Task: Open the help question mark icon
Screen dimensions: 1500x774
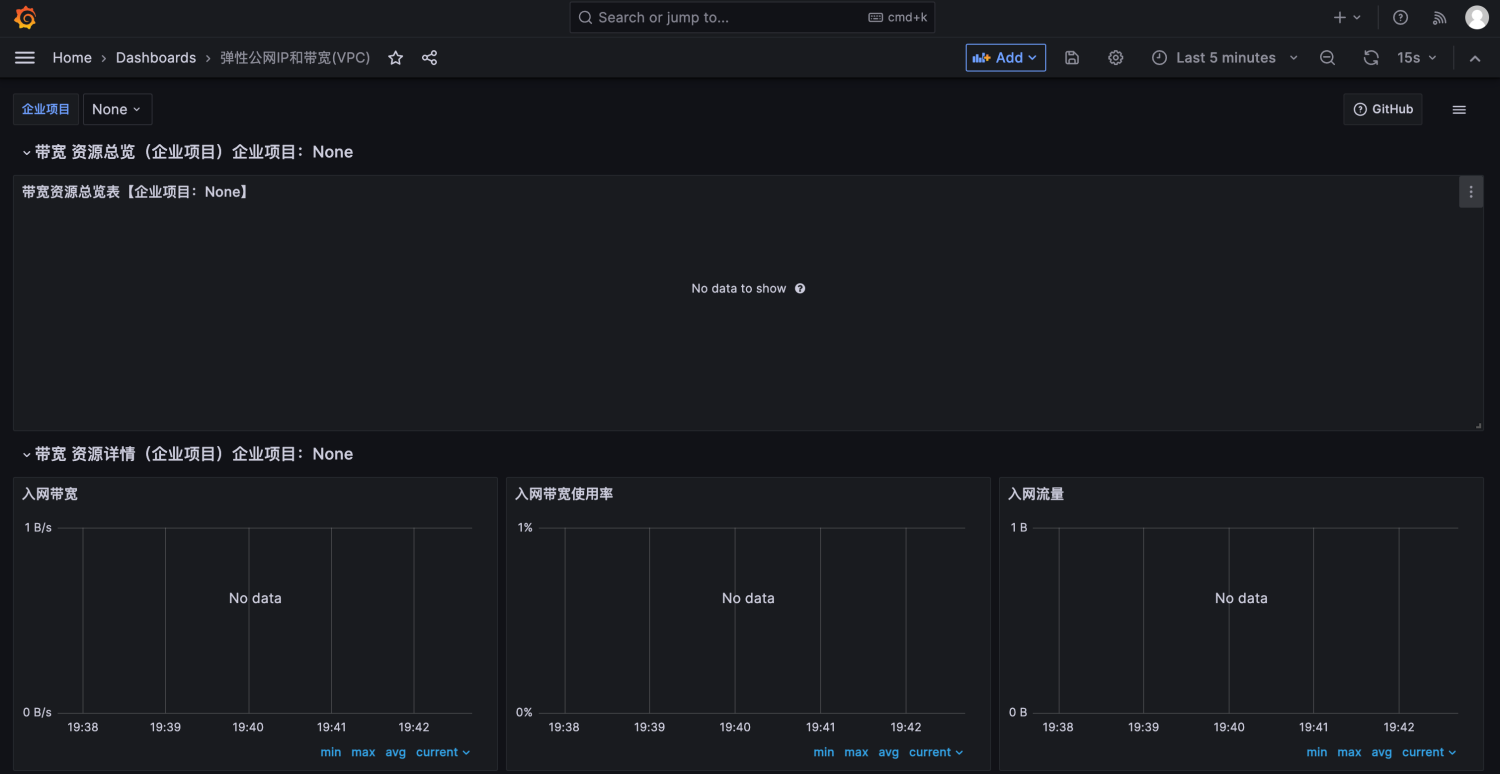Action: pos(1401,18)
